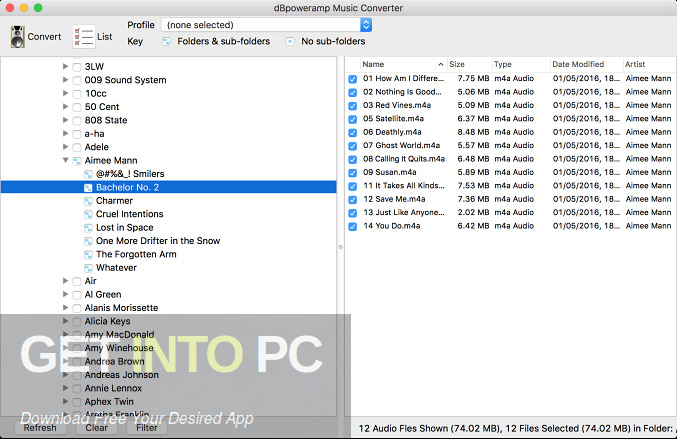Click the folder icon next to Lost in Space
The height and width of the screenshot is (439, 677).
click(88, 227)
